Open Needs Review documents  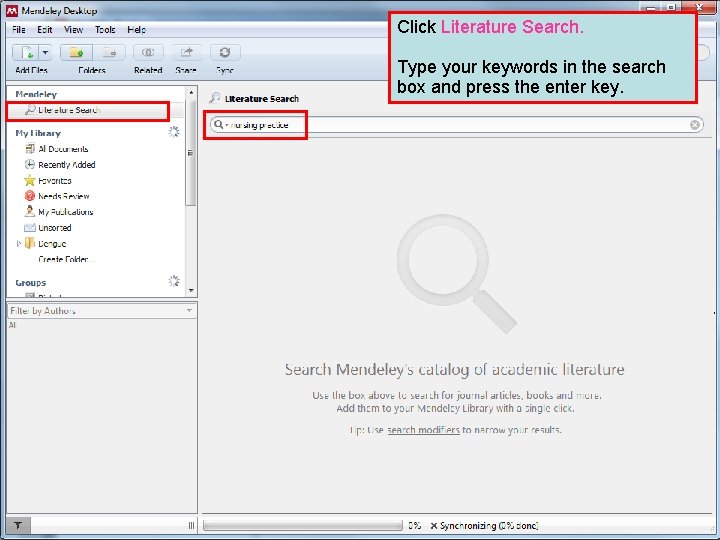(x=64, y=196)
